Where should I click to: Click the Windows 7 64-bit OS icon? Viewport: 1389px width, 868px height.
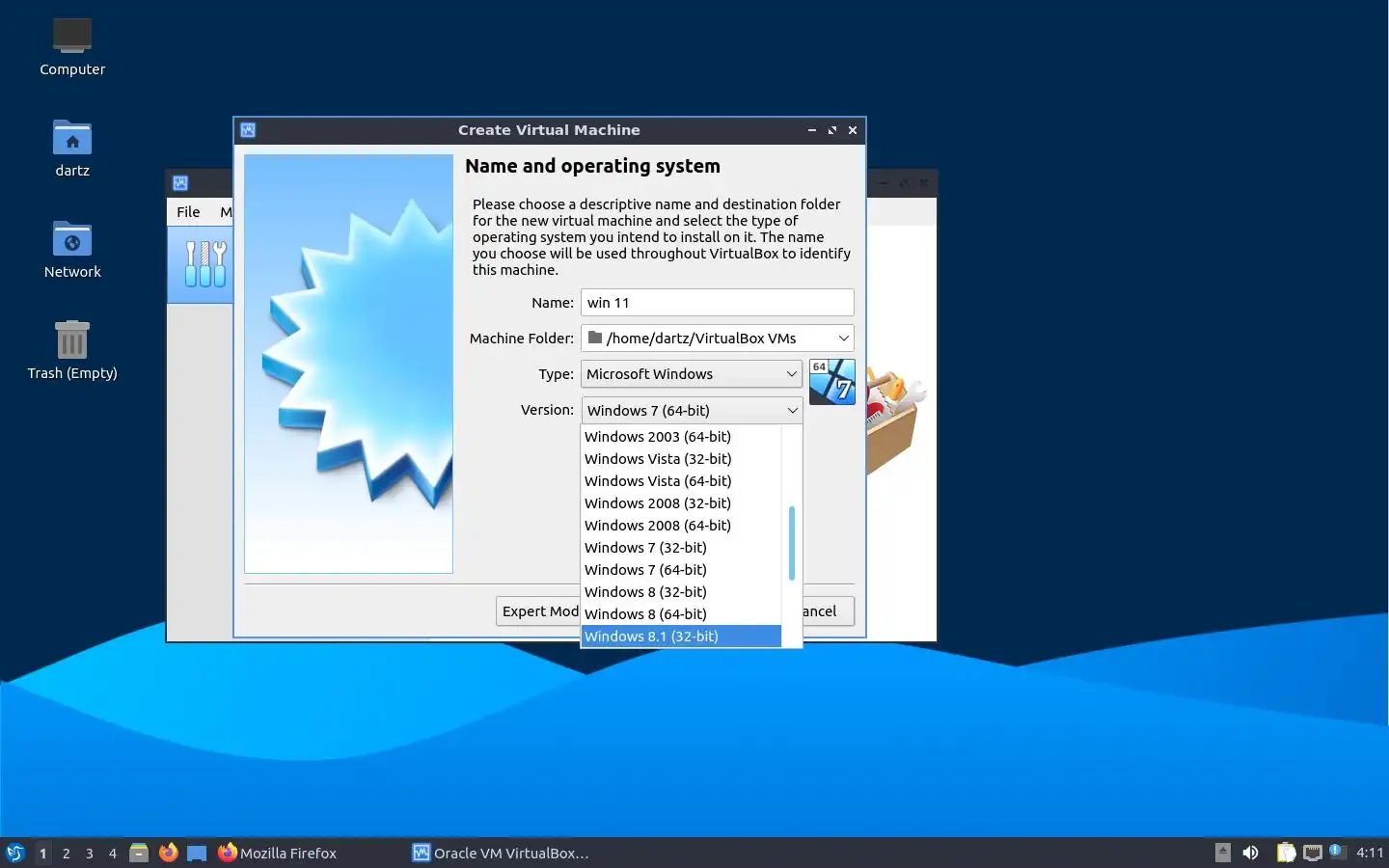click(832, 382)
